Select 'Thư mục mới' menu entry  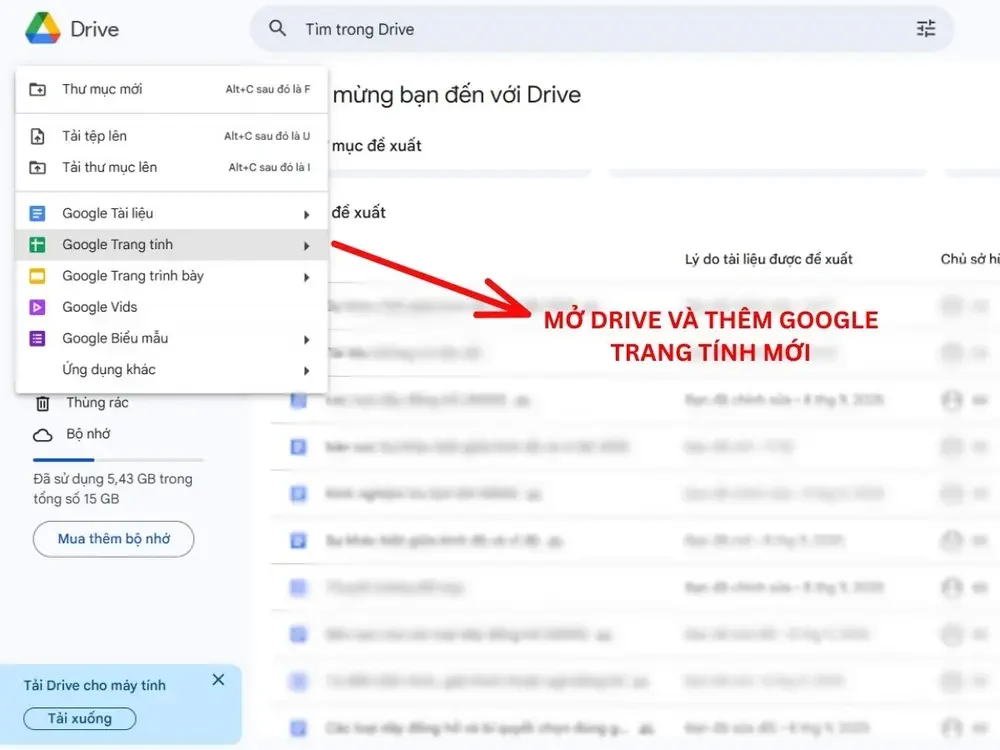(x=172, y=89)
